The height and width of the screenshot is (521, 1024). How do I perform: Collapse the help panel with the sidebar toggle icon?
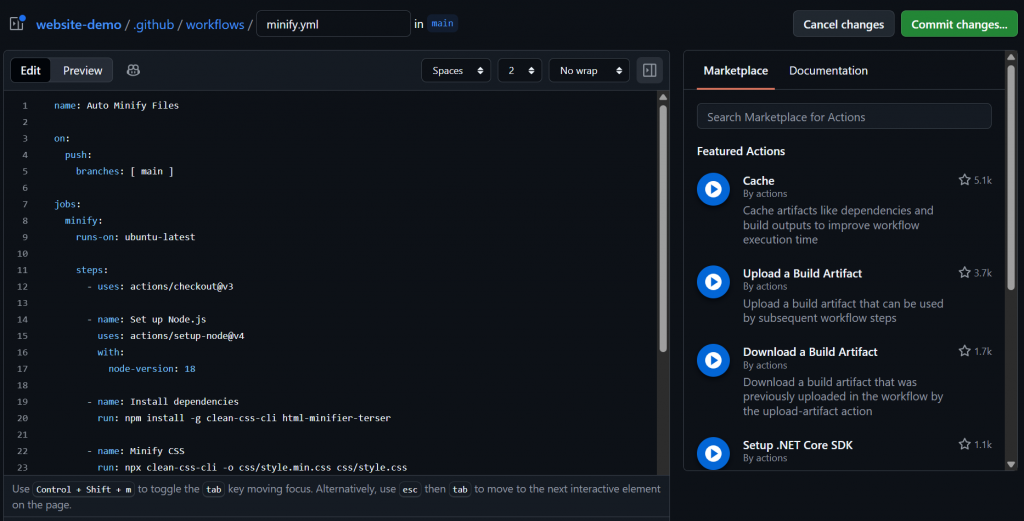pos(649,70)
